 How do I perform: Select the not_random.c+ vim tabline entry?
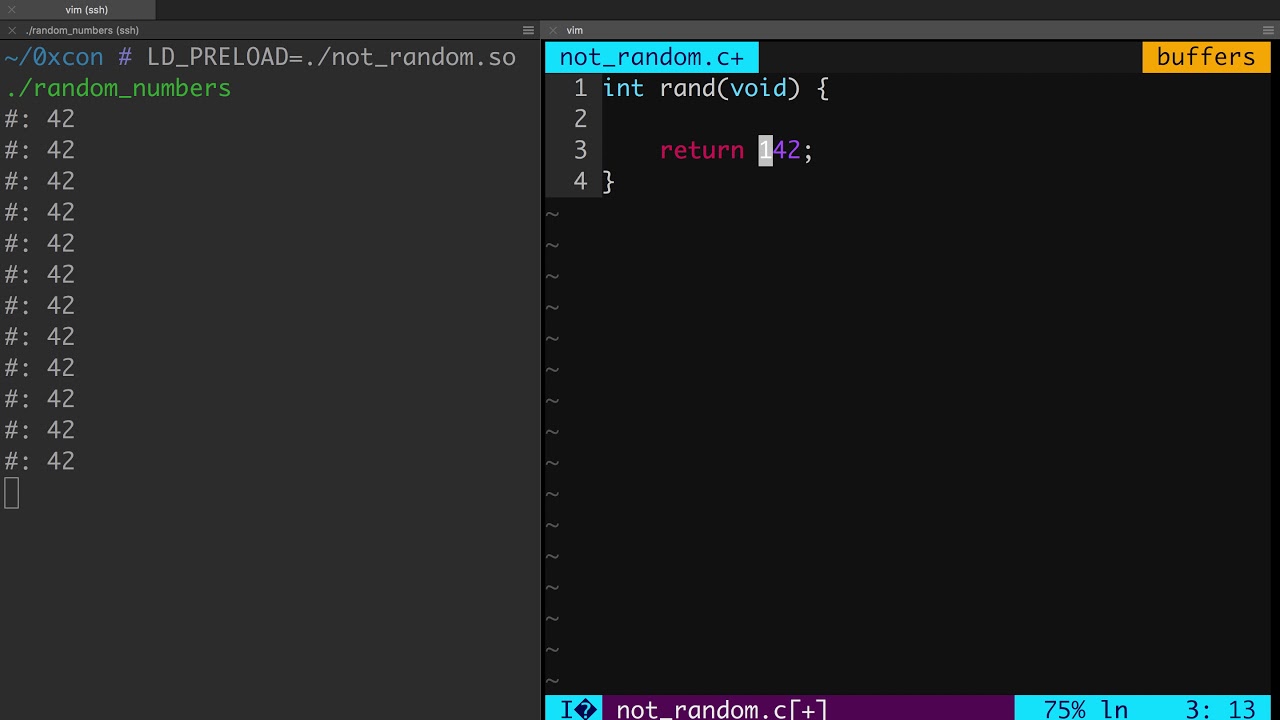click(x=651, y=57)
